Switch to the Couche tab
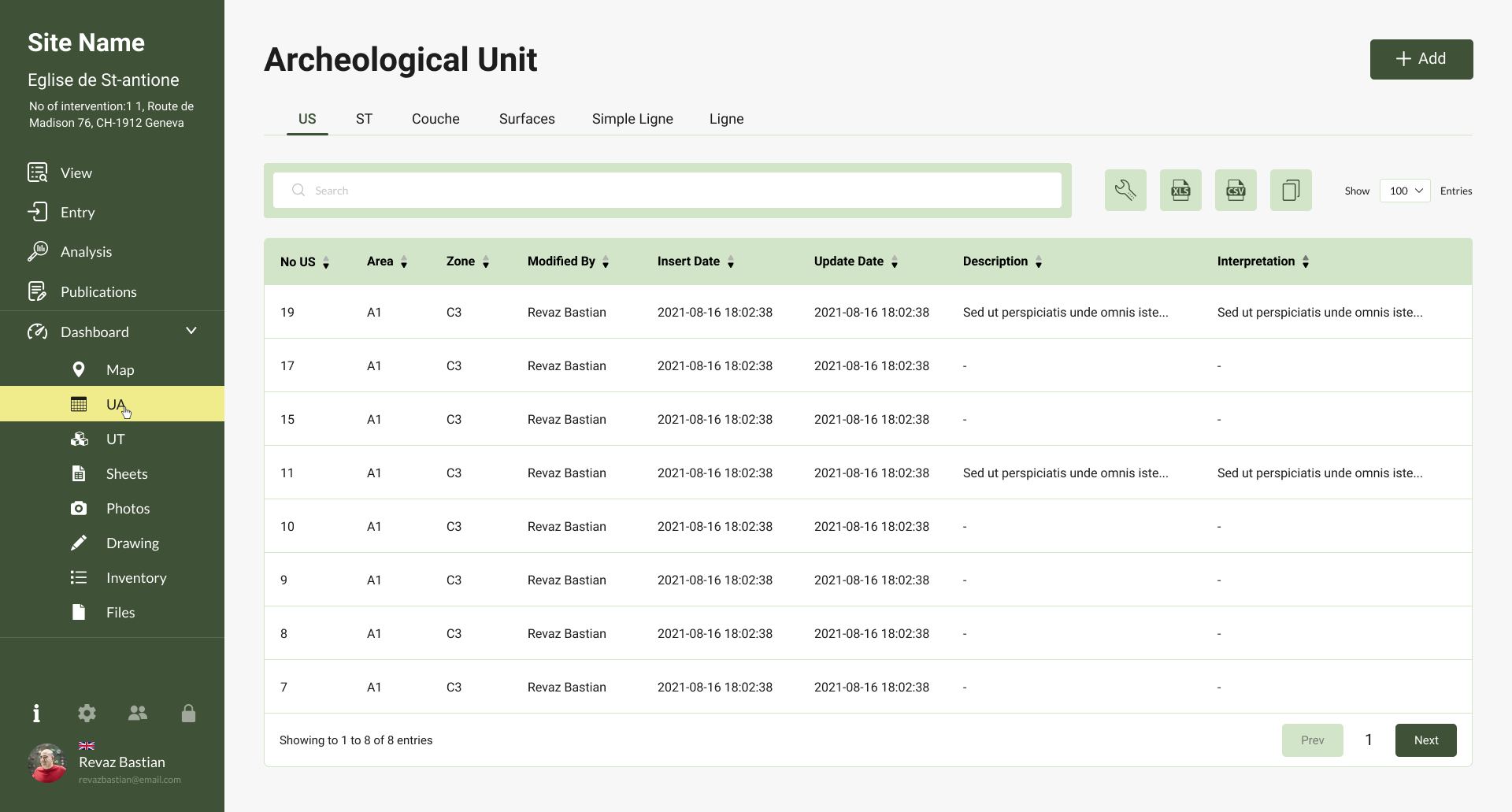 coord(435,119)
